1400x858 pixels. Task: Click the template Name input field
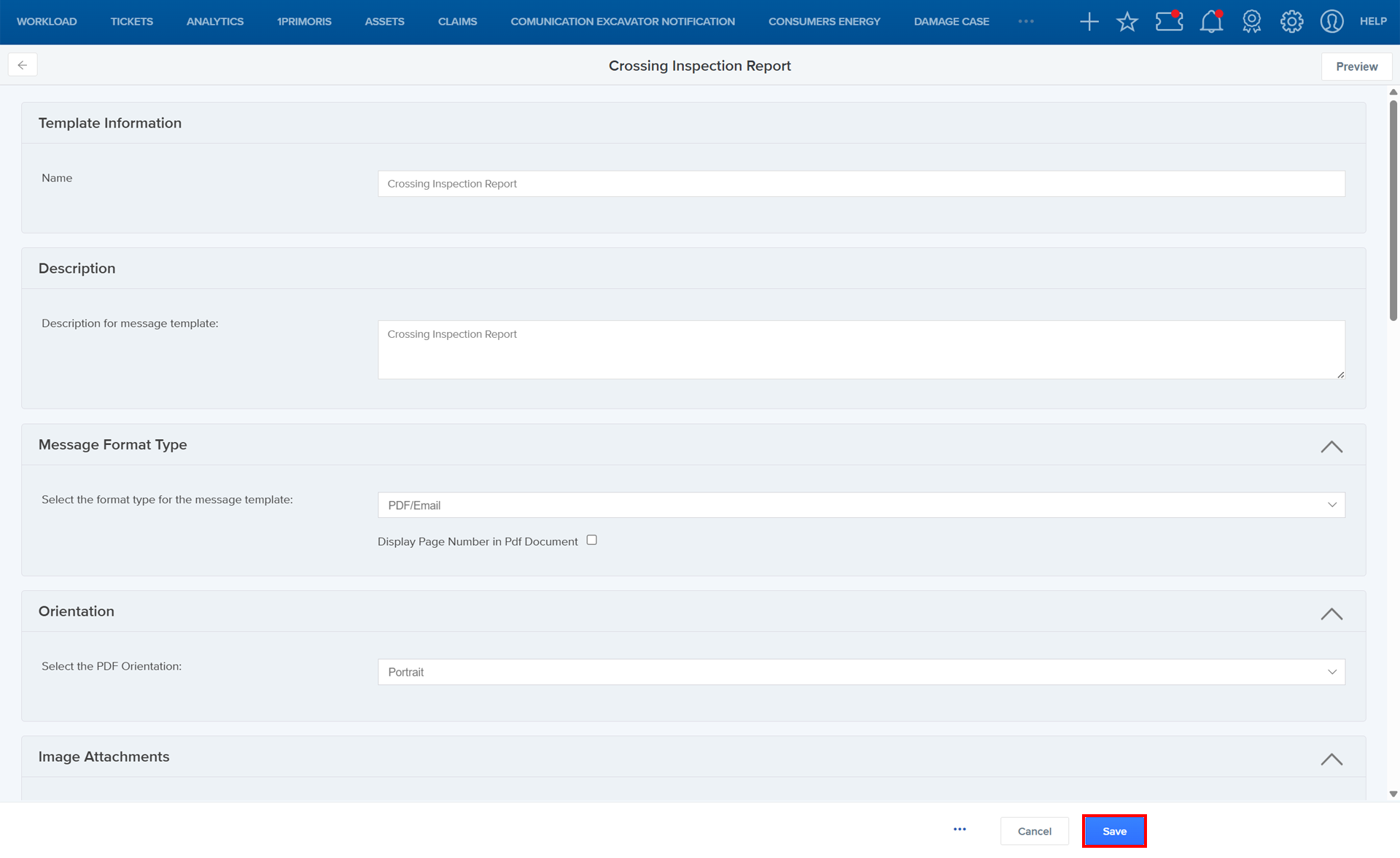860,184
